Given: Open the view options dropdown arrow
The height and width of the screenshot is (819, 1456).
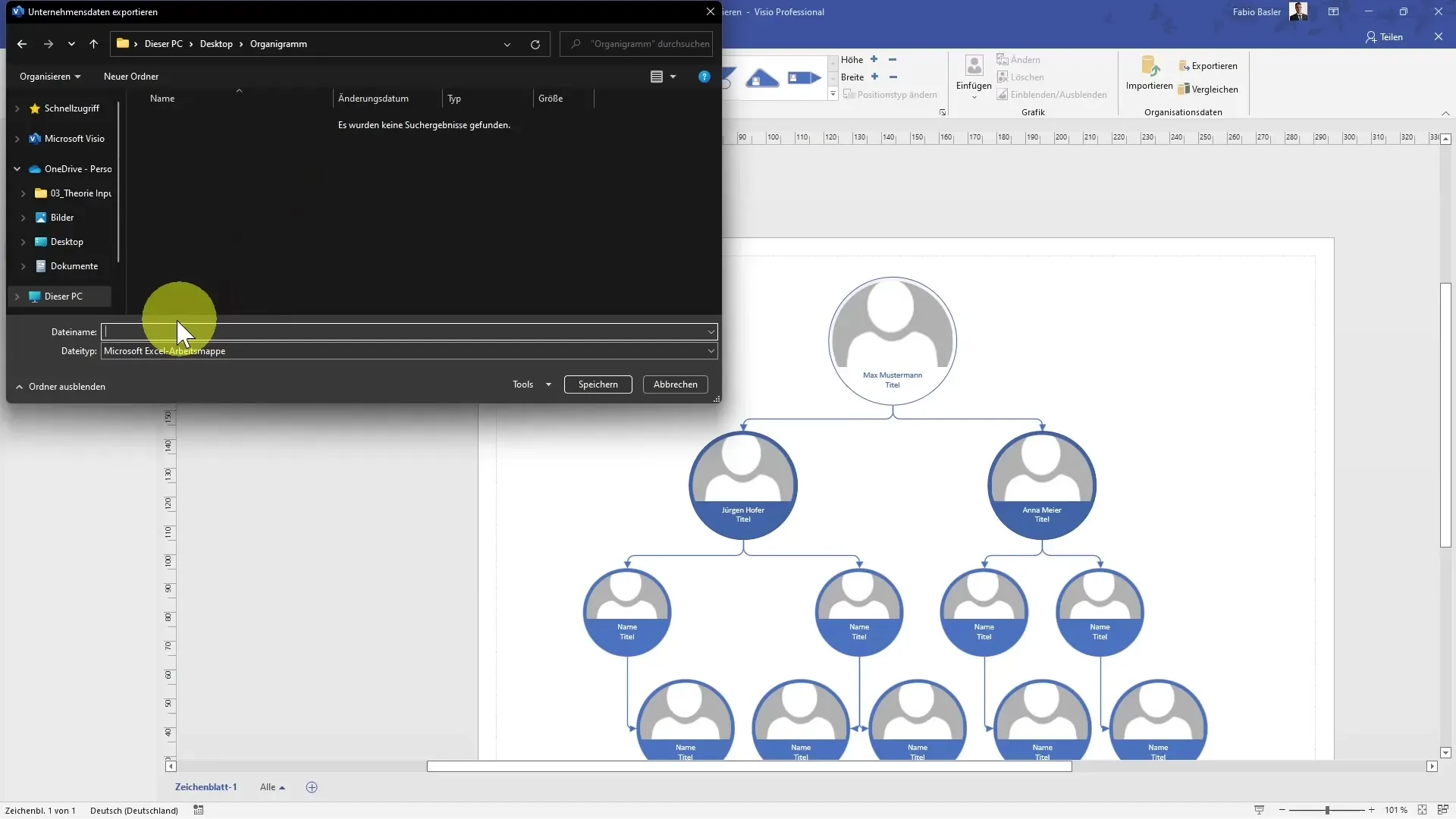Looking at the screenshot, I should pyautogui.click(x=673, y=77).
